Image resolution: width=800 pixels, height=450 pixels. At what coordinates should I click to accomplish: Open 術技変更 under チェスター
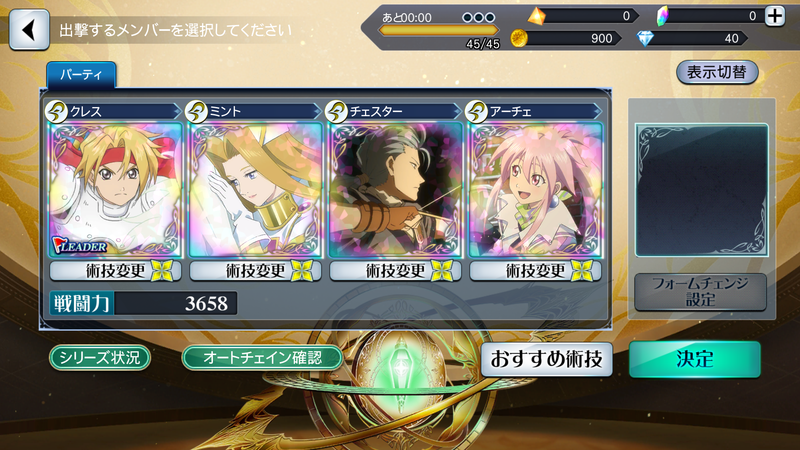point(395,271)
